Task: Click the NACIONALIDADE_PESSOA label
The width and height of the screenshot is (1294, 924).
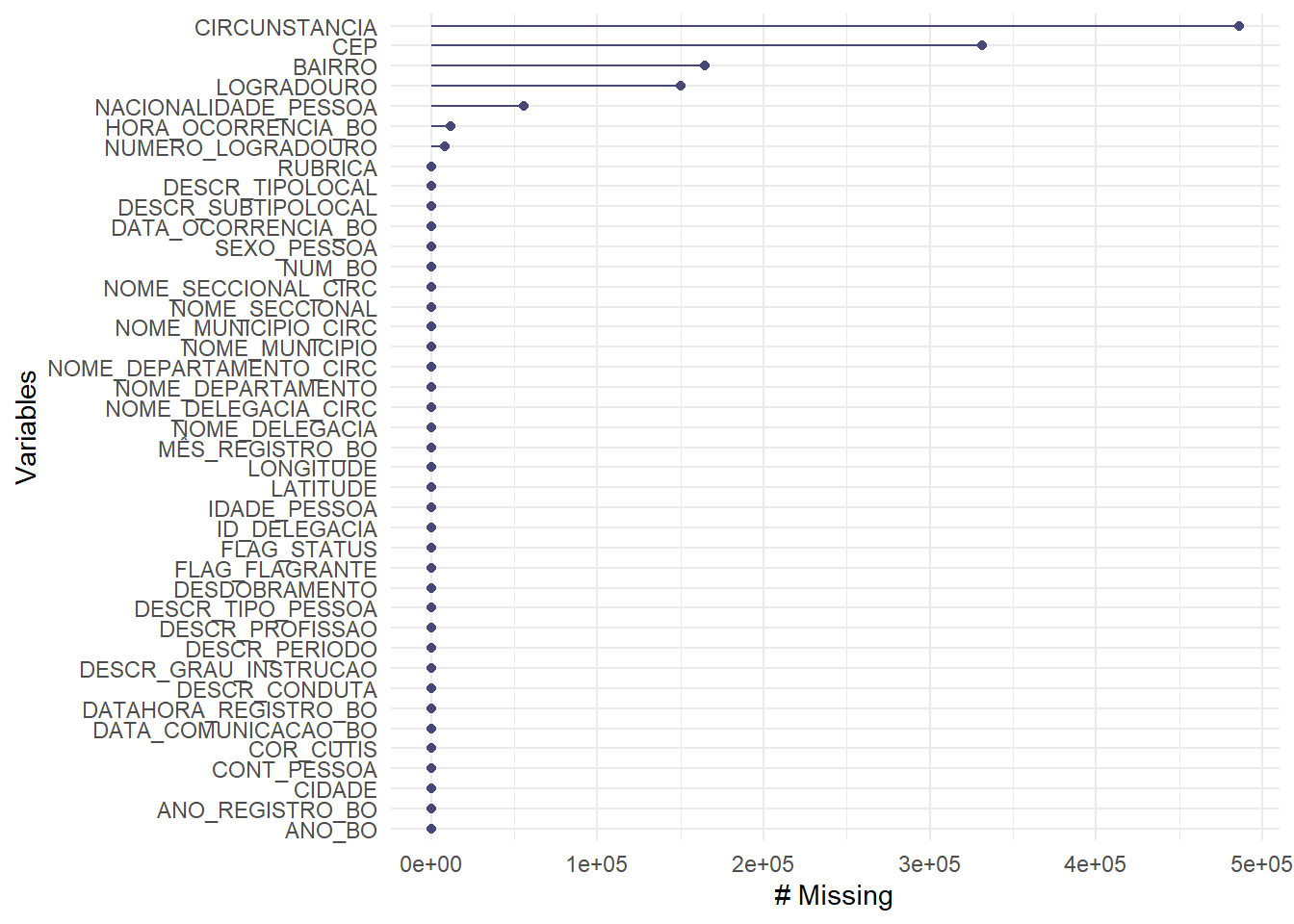Action: point(236,108)
